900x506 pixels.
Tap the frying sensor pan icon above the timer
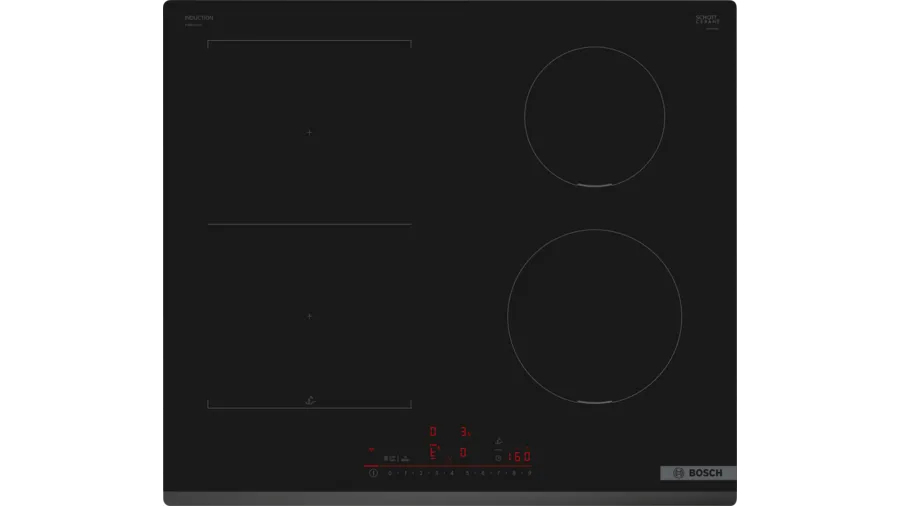[x=498, y=441]
